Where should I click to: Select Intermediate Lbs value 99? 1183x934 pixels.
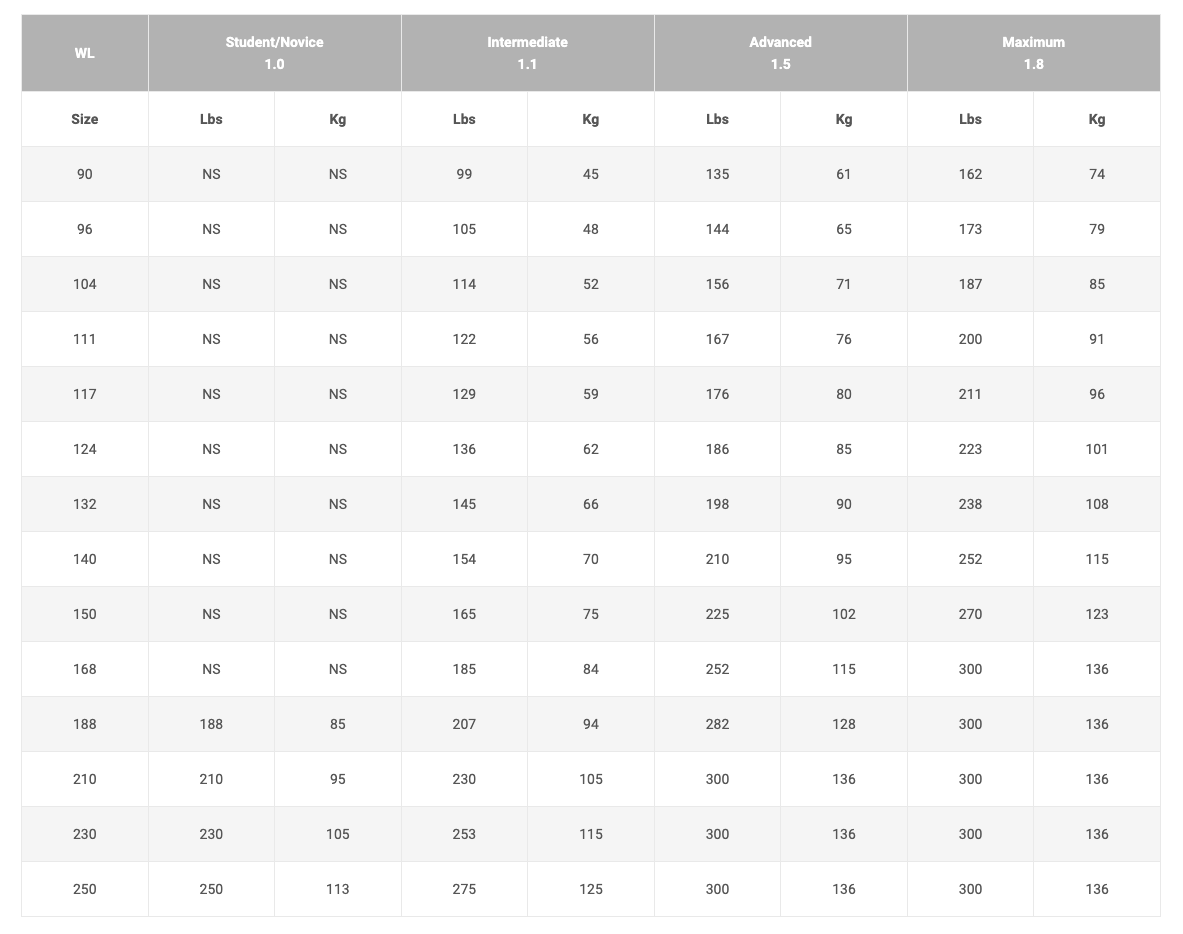464,174
